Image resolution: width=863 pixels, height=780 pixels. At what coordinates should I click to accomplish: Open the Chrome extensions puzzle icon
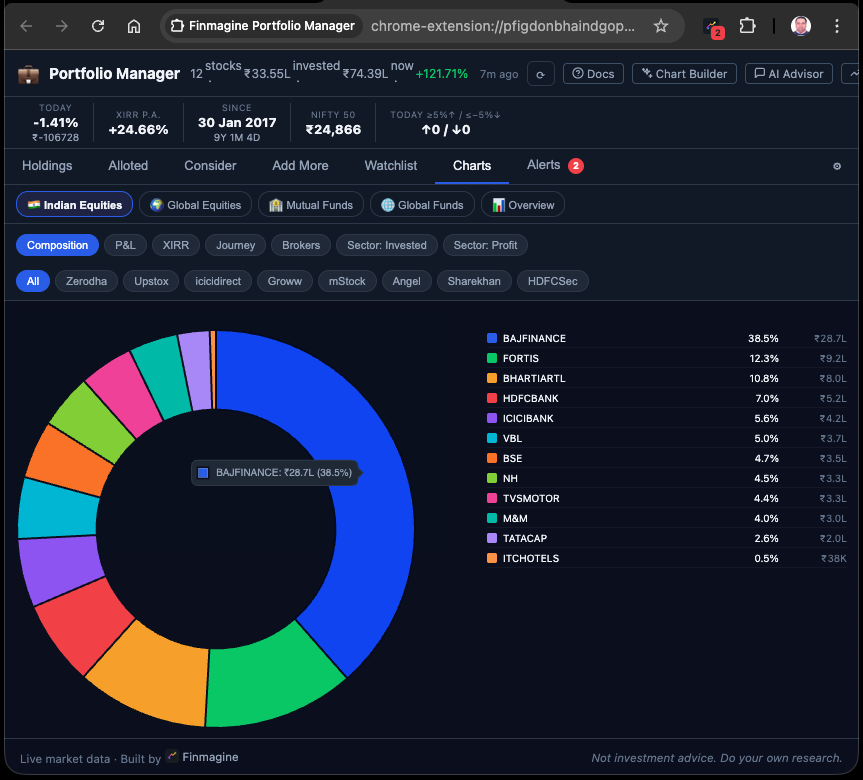(x=747, y=26)
